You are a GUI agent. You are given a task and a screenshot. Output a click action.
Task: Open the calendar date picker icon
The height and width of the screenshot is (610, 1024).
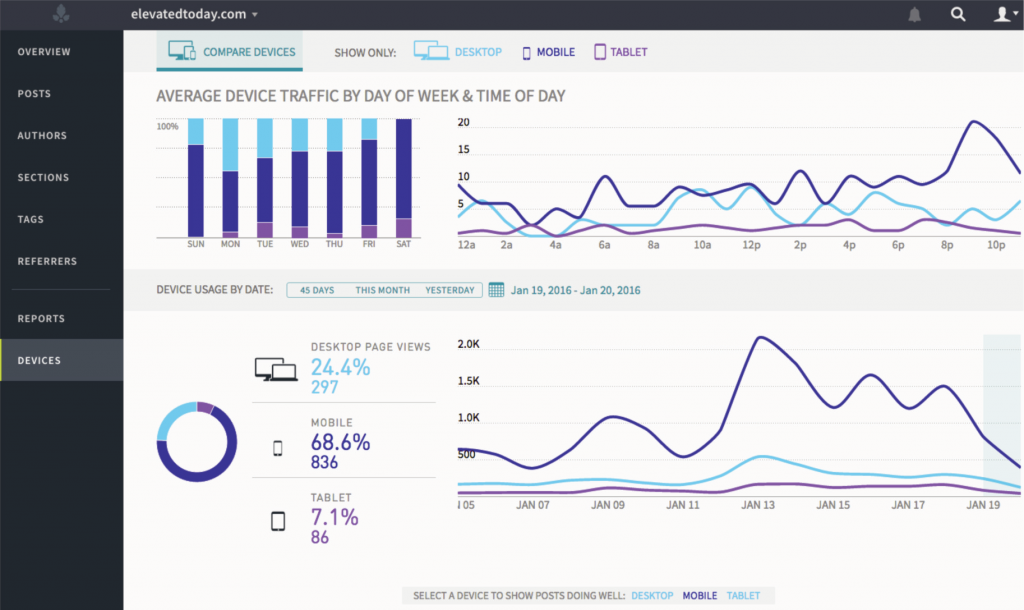pyautogui.click(x=496, y=290)
